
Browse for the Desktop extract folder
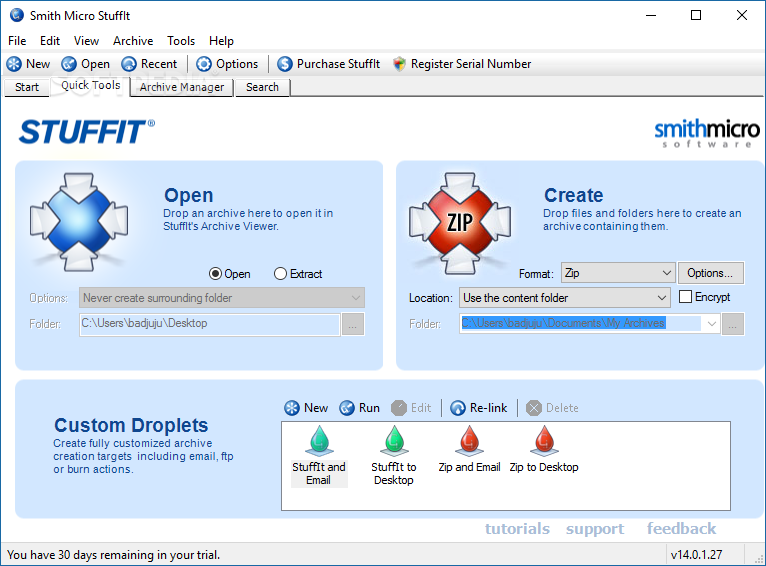click(x=353, y=324)
